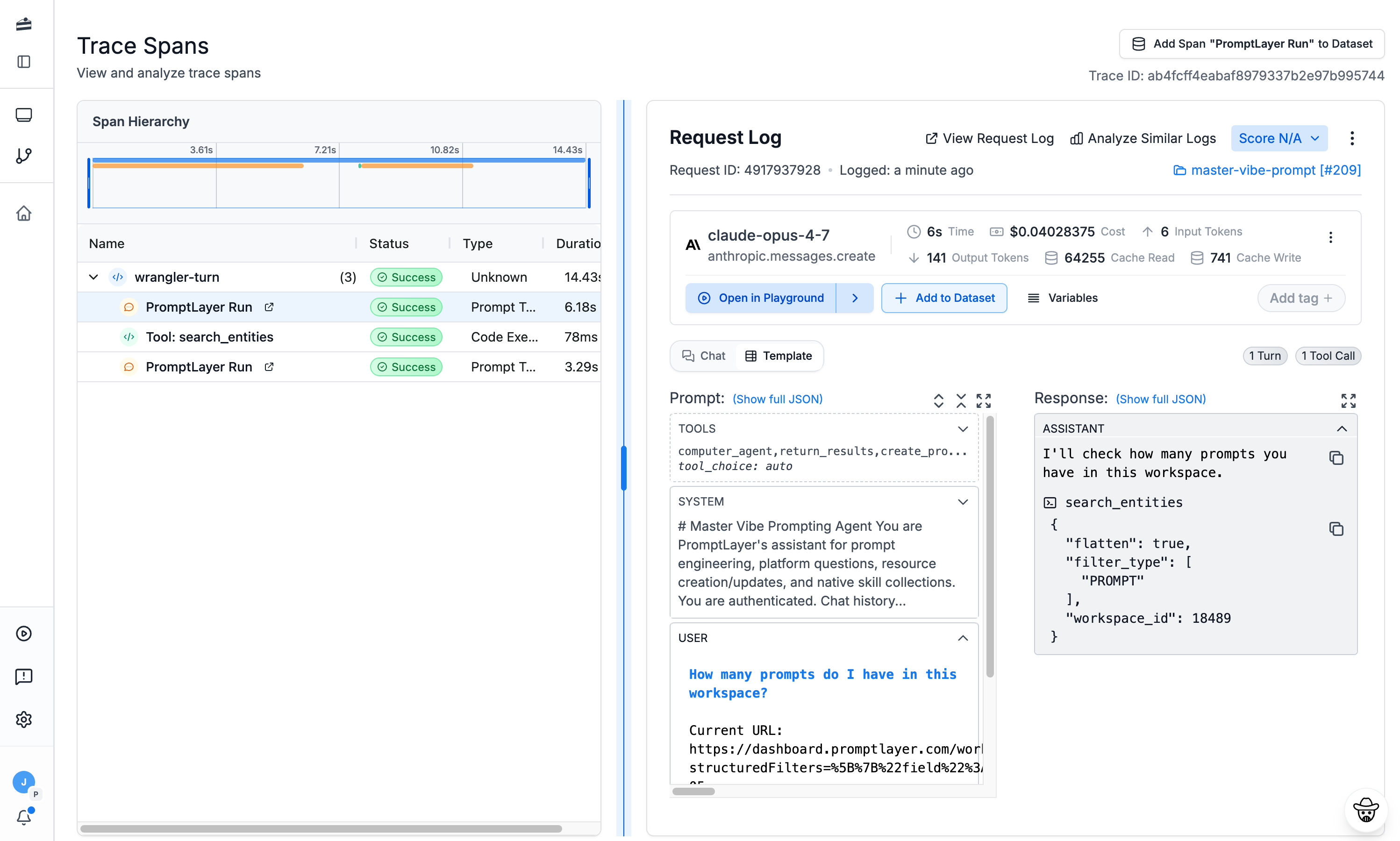Show full JSON for the Response
This screenshot has height=841, width=1400.
(x=1160, y=399)
